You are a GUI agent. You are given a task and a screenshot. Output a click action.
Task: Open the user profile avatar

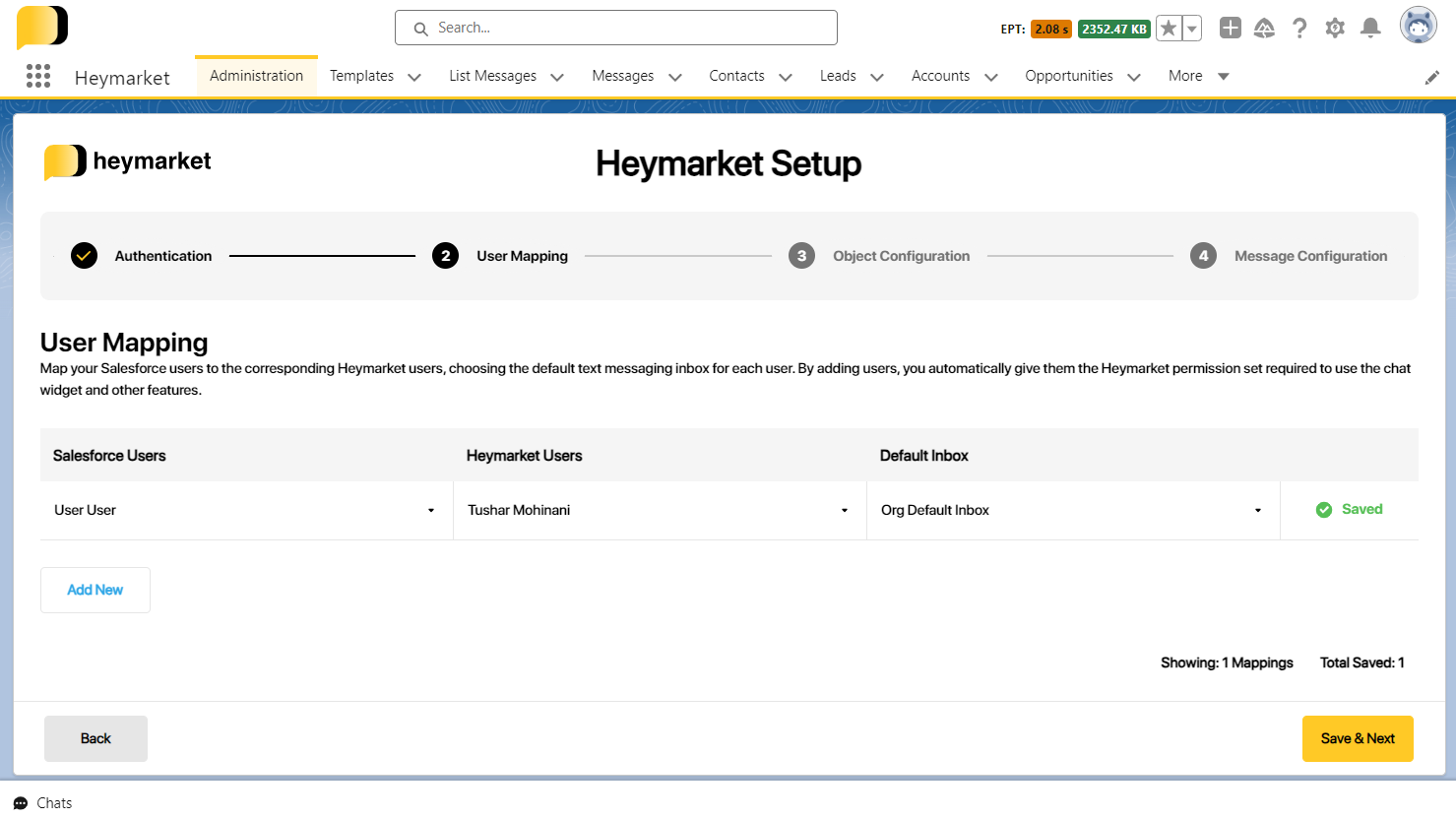coord(1419,27)
